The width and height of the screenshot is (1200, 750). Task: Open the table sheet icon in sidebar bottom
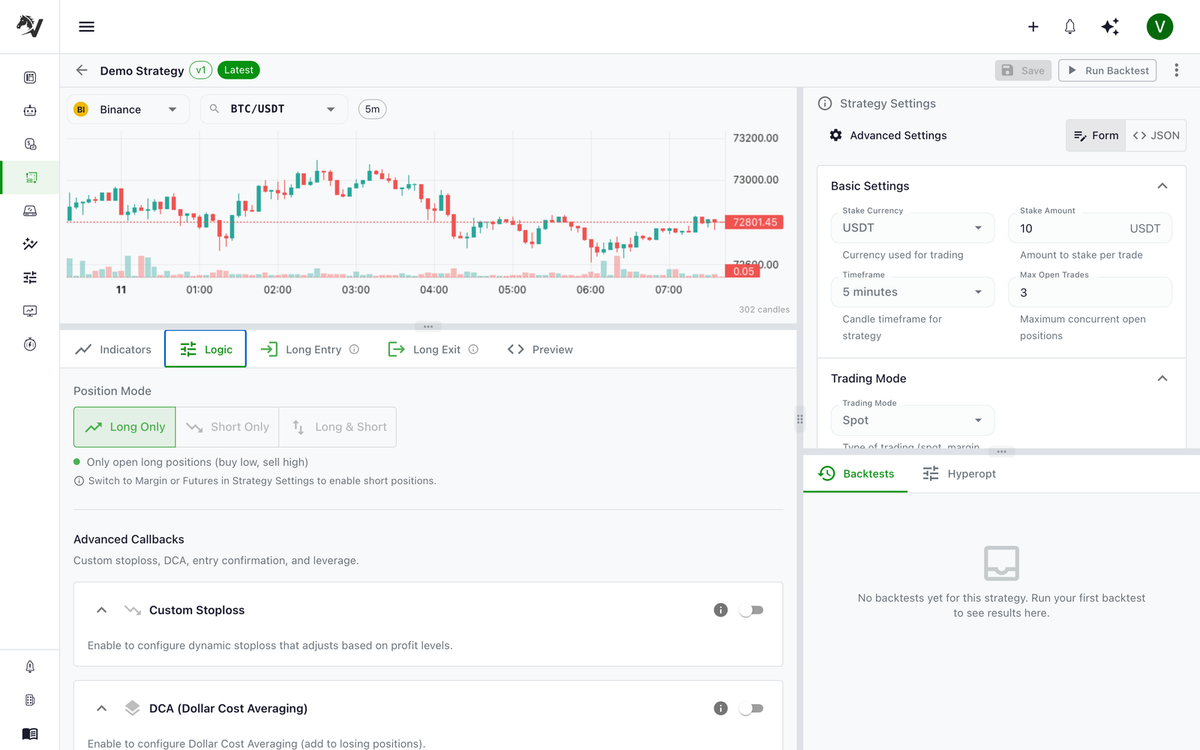point(30,700)
